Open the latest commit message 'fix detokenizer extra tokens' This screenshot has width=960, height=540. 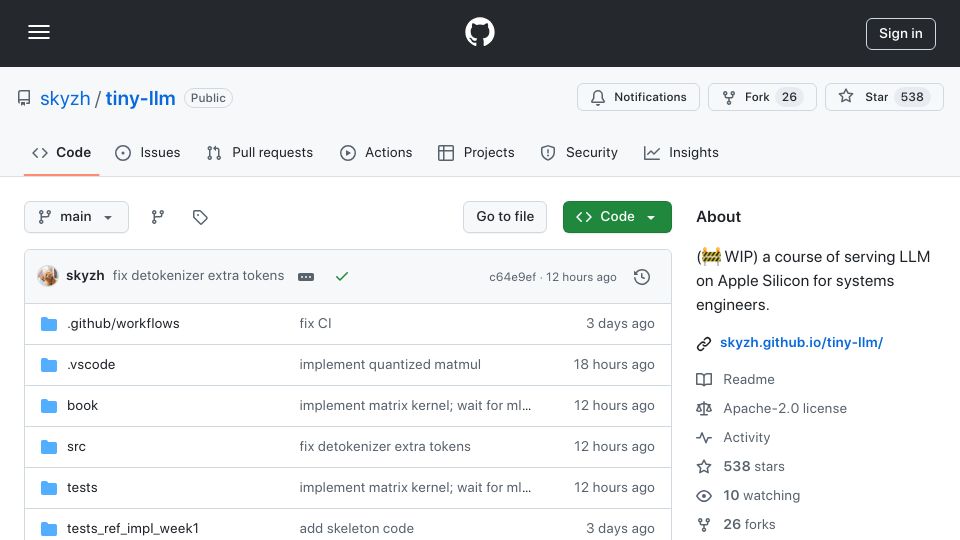pos(198,276)
